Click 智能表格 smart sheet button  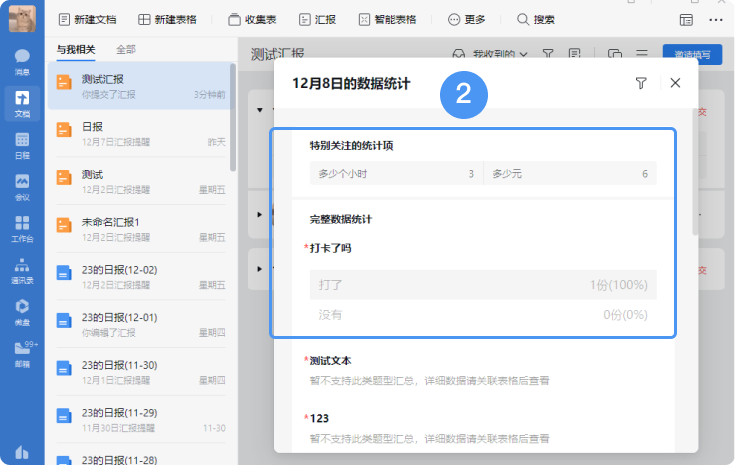coord(388,20)
